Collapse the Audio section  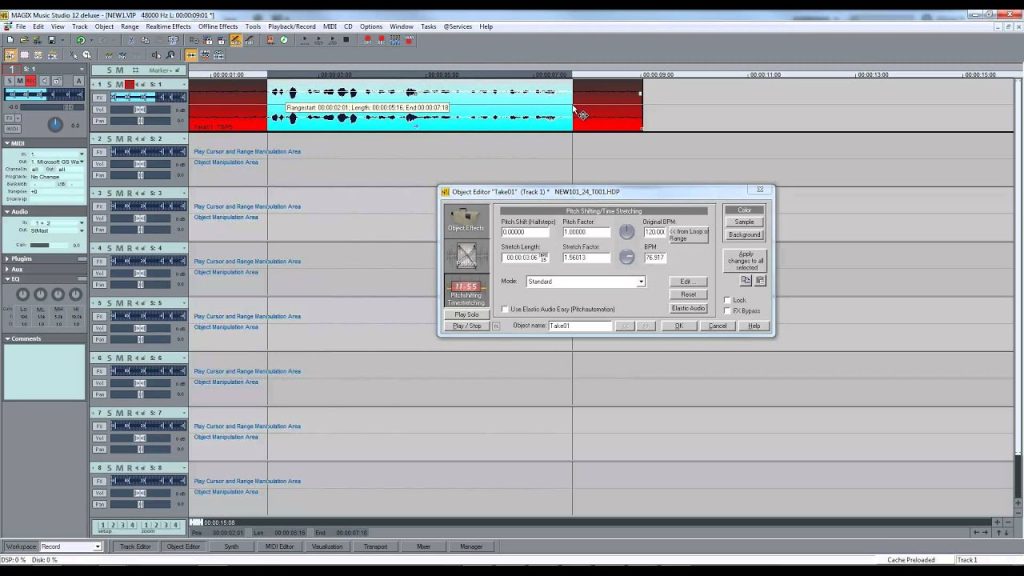point(7,212)
